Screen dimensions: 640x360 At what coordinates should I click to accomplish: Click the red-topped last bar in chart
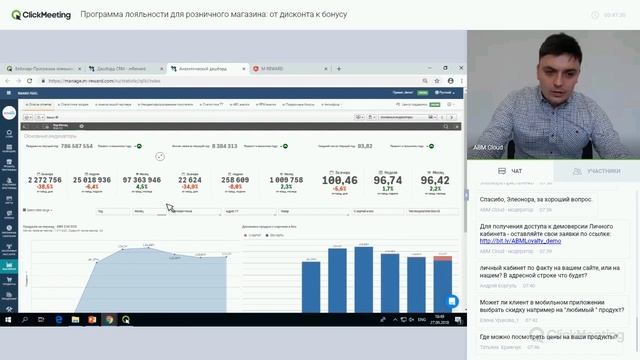click(x=442, y=284)
